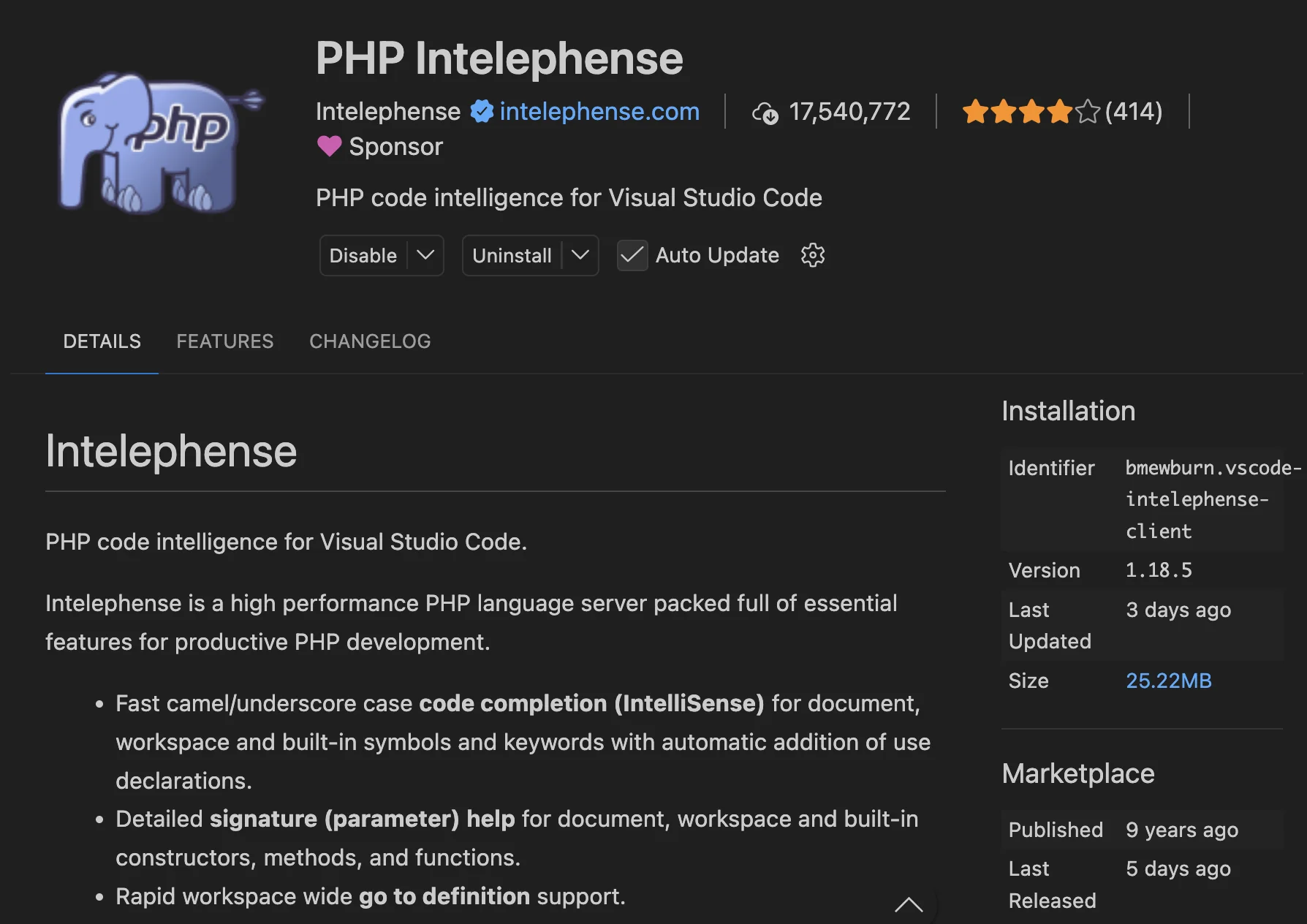This screenshot has width=1307, height=924.
Task: Click the version value 1.18.5
Action: point(1159,570)
